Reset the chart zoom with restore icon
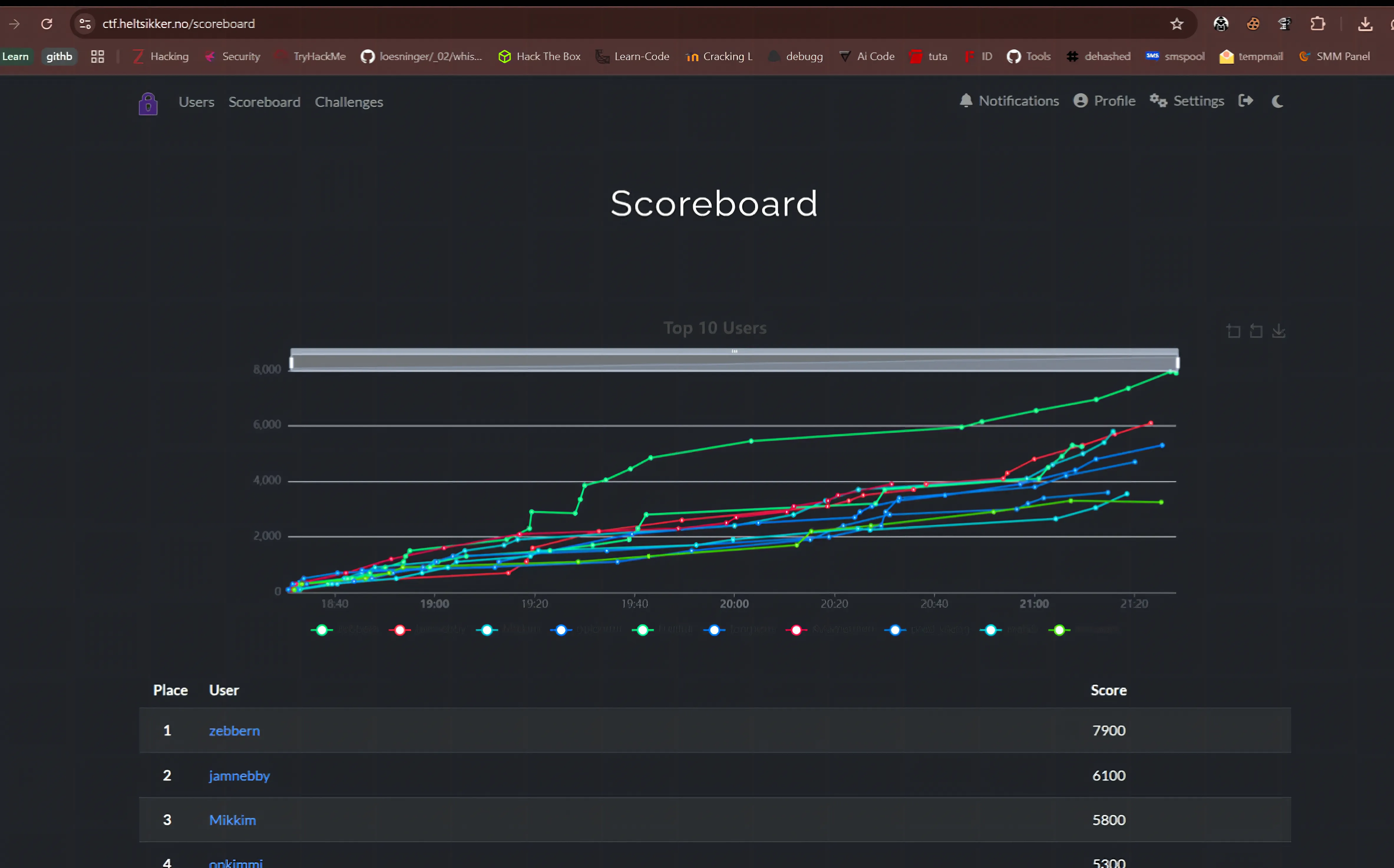 [x=1256, y=331]
